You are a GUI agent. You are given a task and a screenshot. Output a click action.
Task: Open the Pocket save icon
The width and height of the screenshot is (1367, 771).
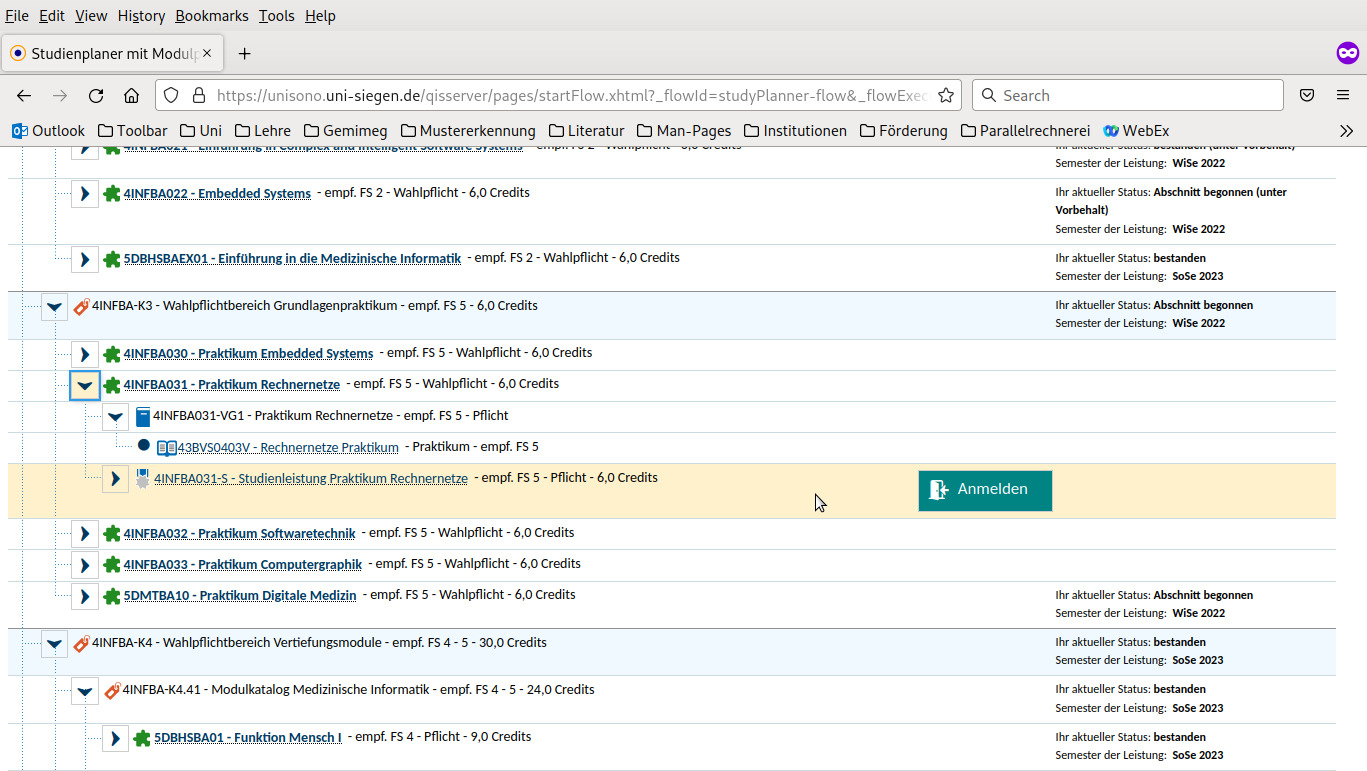1307,96
